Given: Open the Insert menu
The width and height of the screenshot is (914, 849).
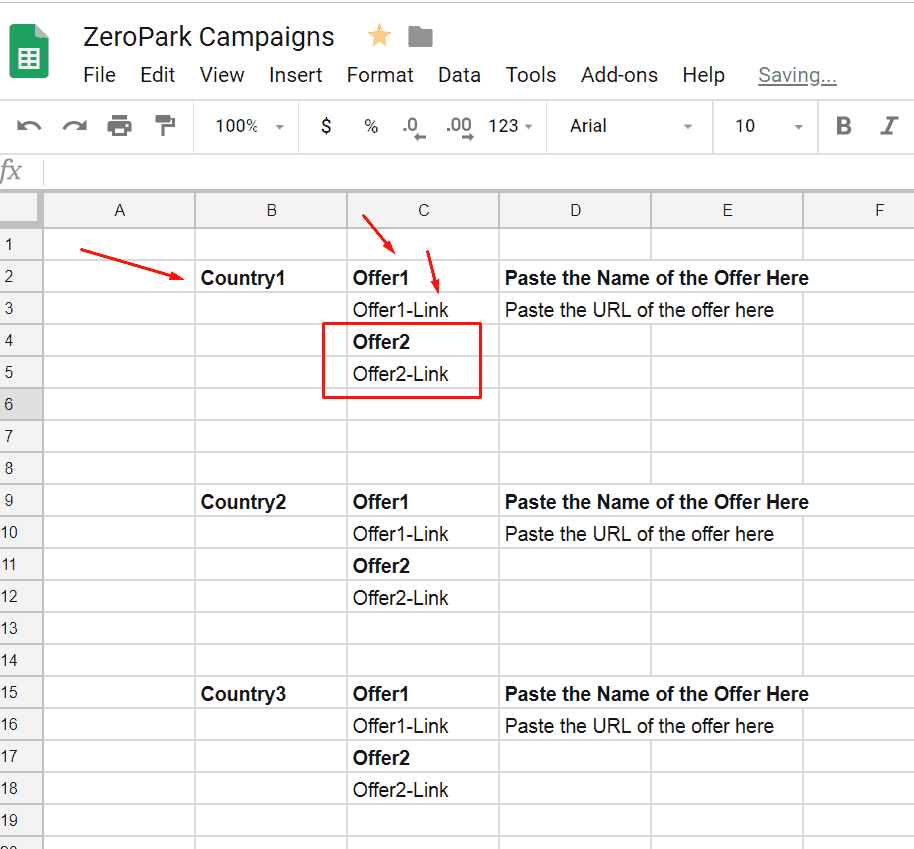Looking at the screenshot, I should coord(296,75).
